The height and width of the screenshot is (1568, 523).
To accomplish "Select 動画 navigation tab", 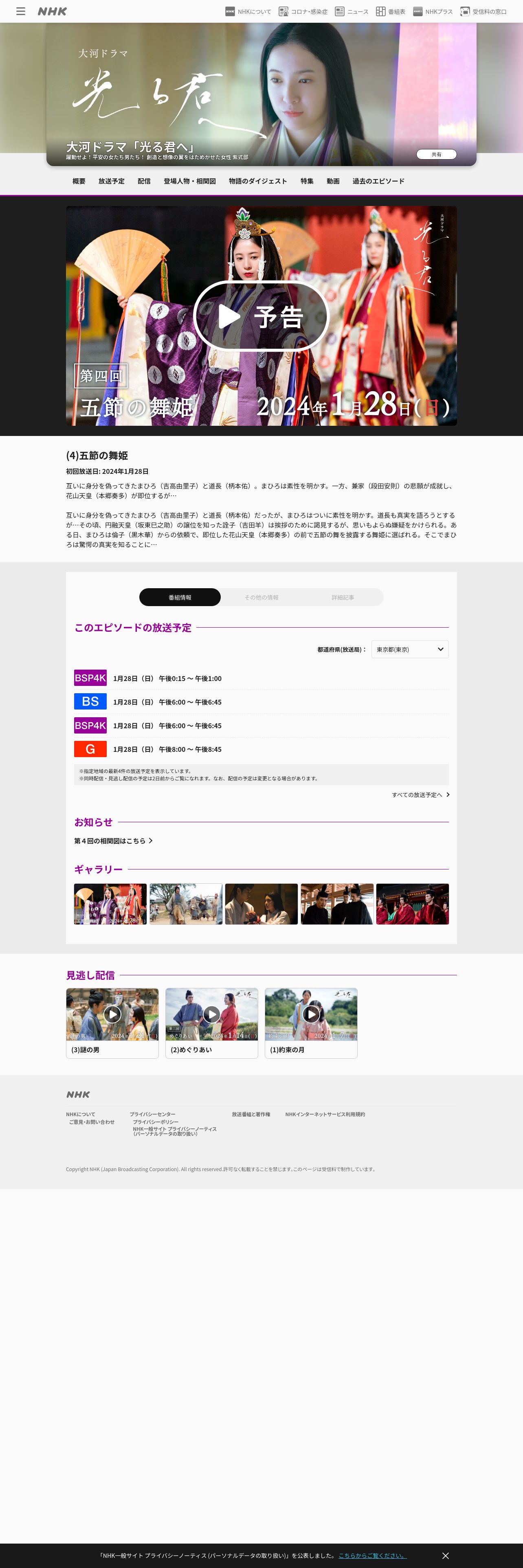I will click(x=333, y=181).
